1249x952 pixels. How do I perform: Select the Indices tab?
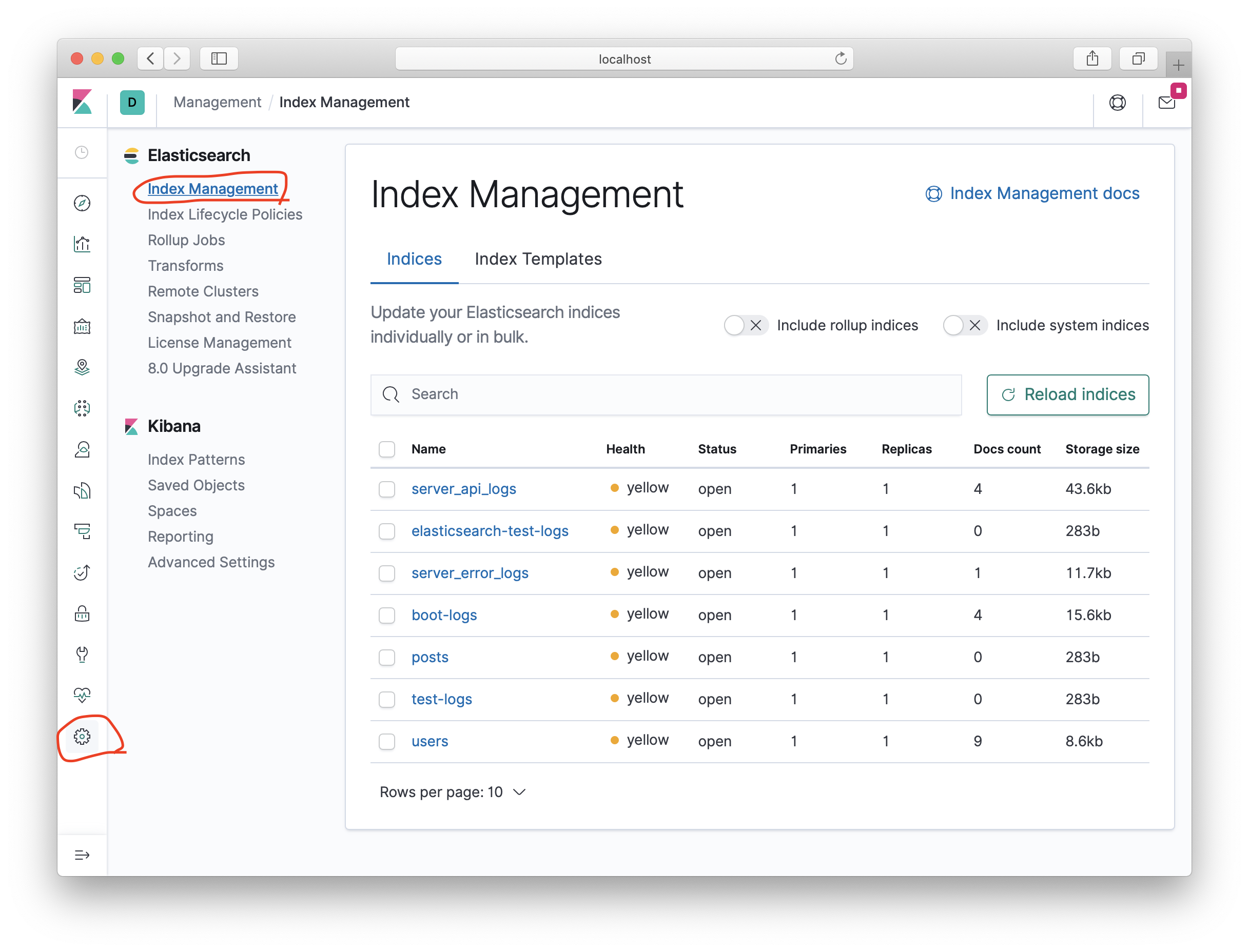[x=414, y=259]
